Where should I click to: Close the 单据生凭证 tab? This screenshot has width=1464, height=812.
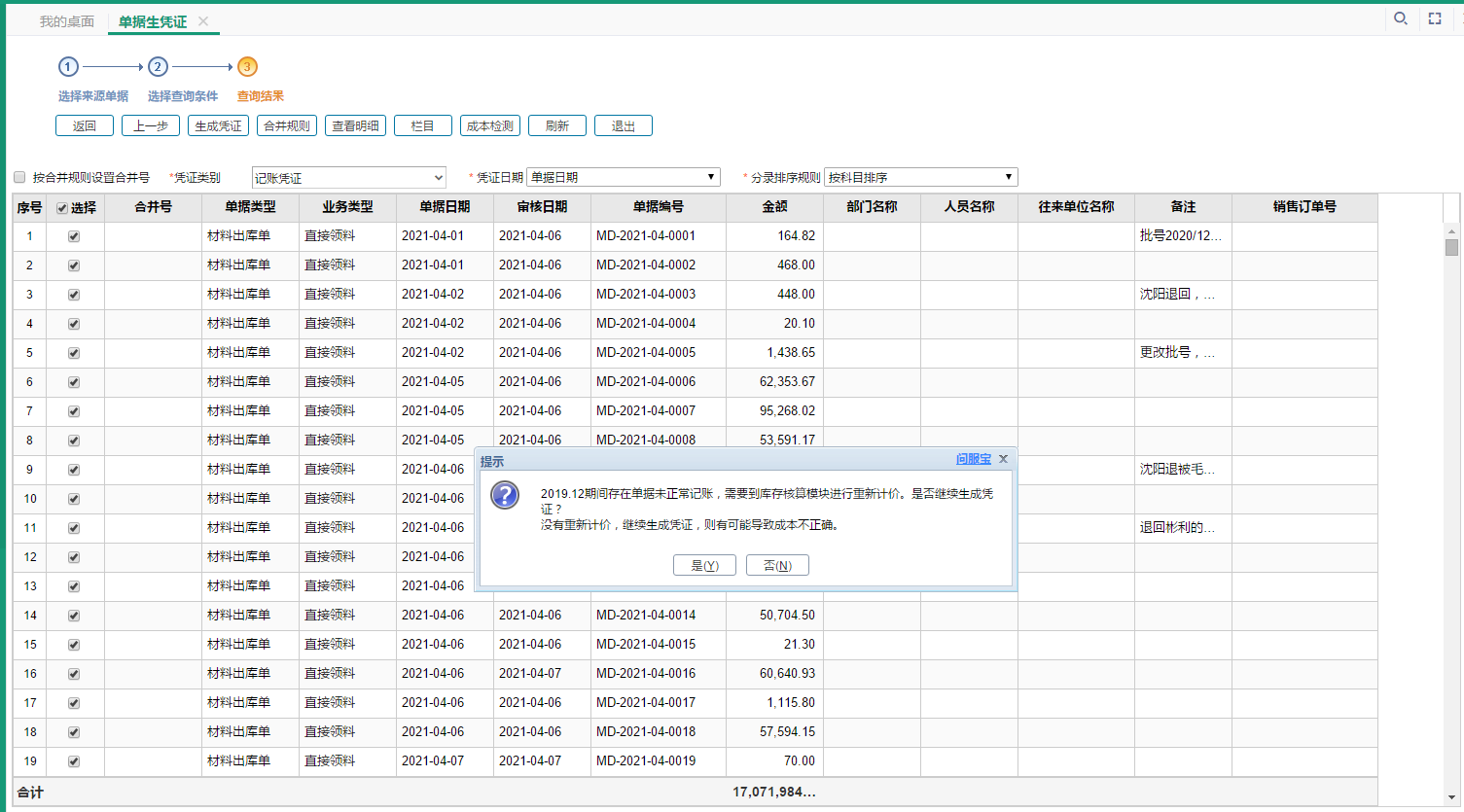(x=203, y=21)
